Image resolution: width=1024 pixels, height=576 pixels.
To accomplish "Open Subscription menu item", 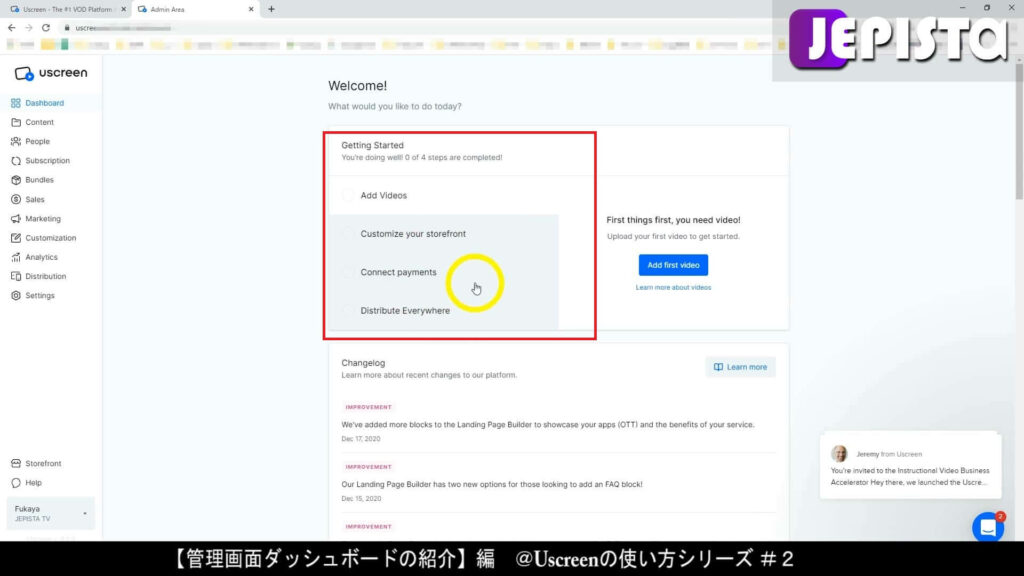I will click(x=50, y=161).
